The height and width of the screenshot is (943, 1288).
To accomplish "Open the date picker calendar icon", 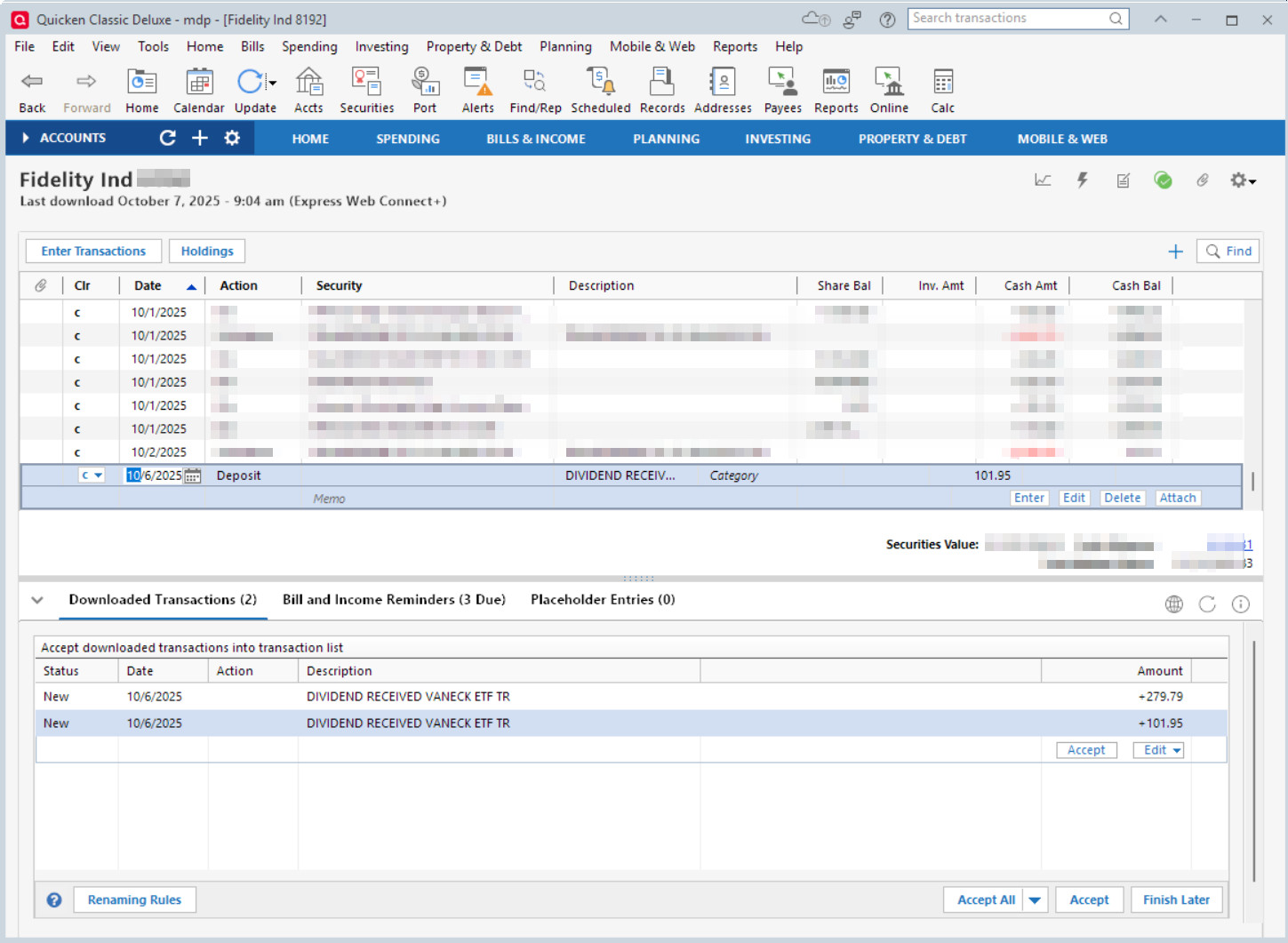I will click(x=193, y=475).
